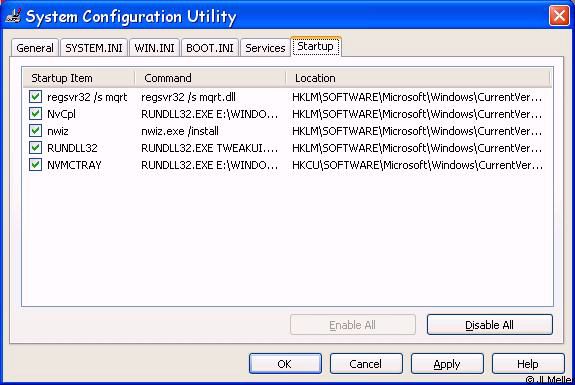
Task: Click the HKLM location cell of RUNDLL32 row
Action: click(417, 148)
